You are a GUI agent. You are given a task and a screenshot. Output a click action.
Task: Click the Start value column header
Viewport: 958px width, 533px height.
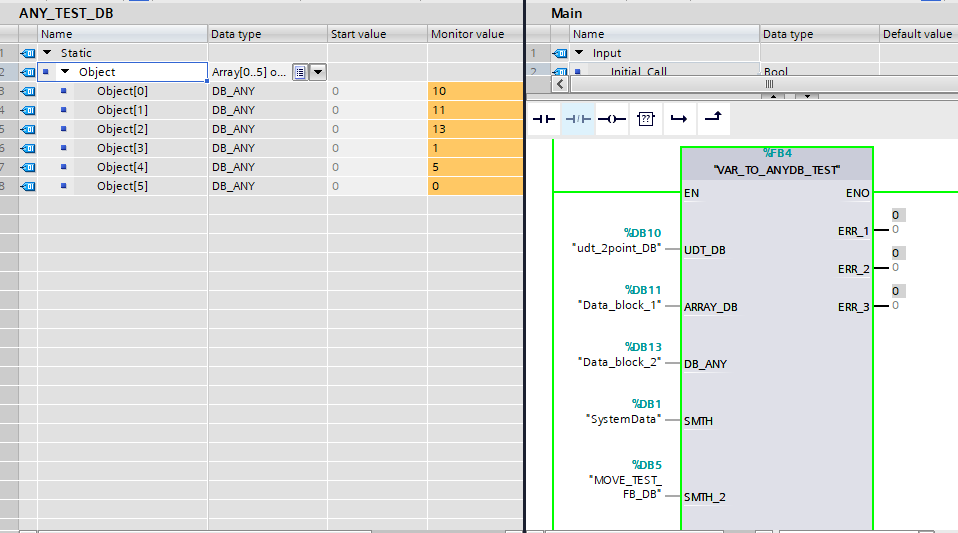[377, 34]
